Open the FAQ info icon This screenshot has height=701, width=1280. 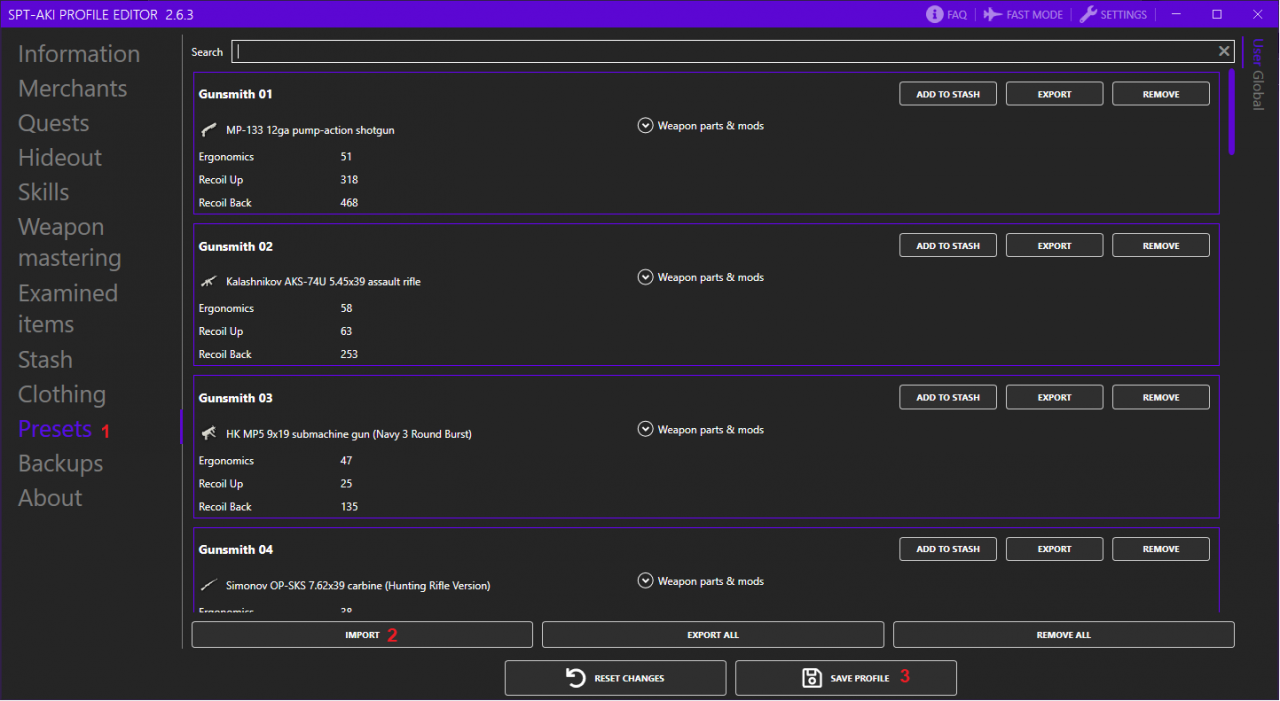tap(935, 15)
